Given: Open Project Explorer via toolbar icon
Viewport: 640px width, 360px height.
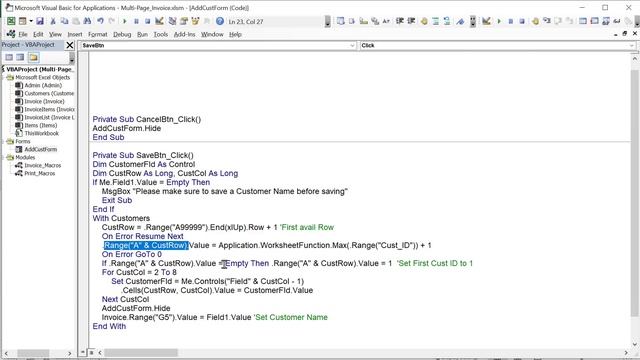Looking at the screenshot, I should click(173, 21).
